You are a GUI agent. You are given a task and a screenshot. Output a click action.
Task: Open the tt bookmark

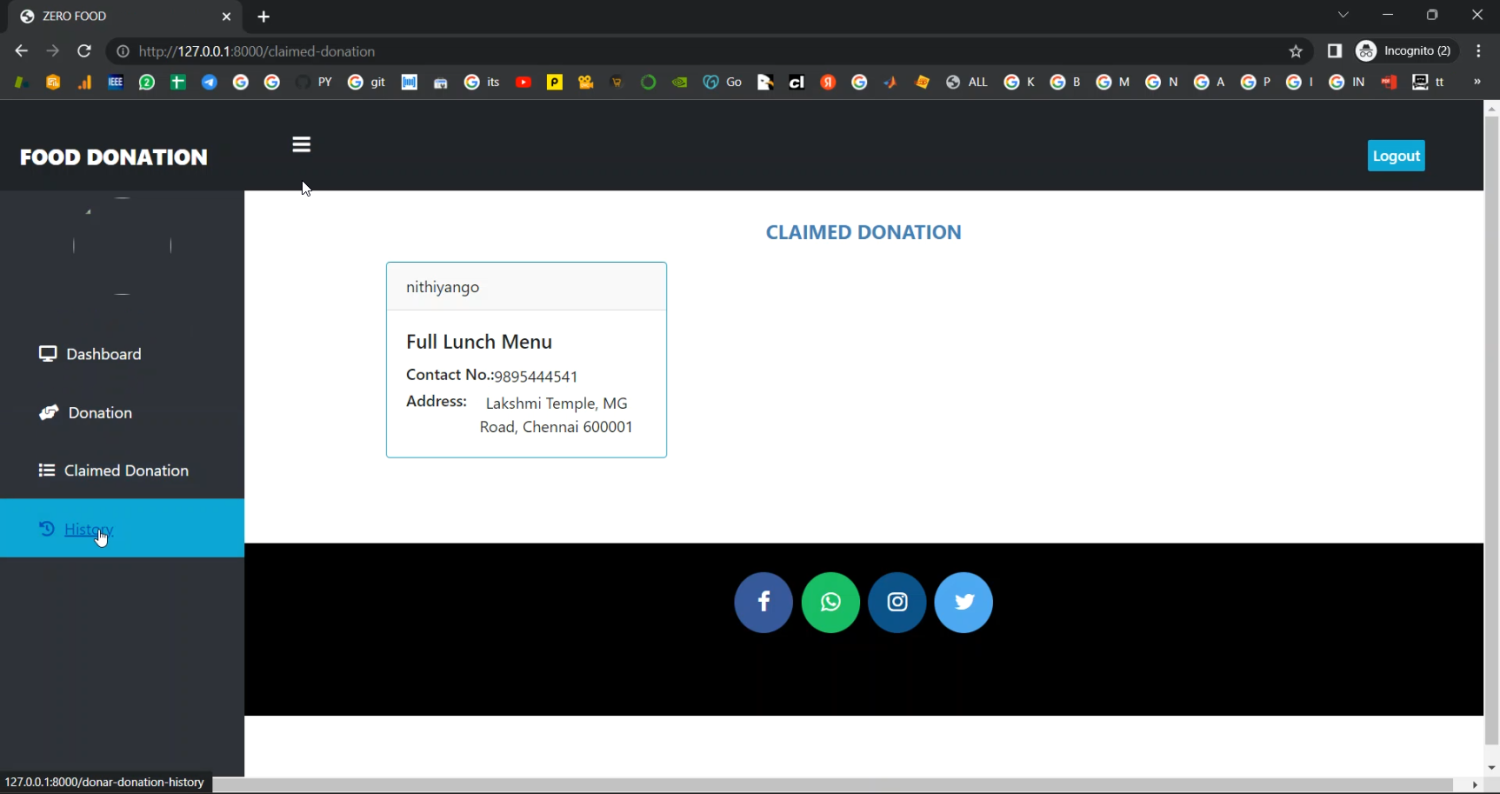[1428, 82]
